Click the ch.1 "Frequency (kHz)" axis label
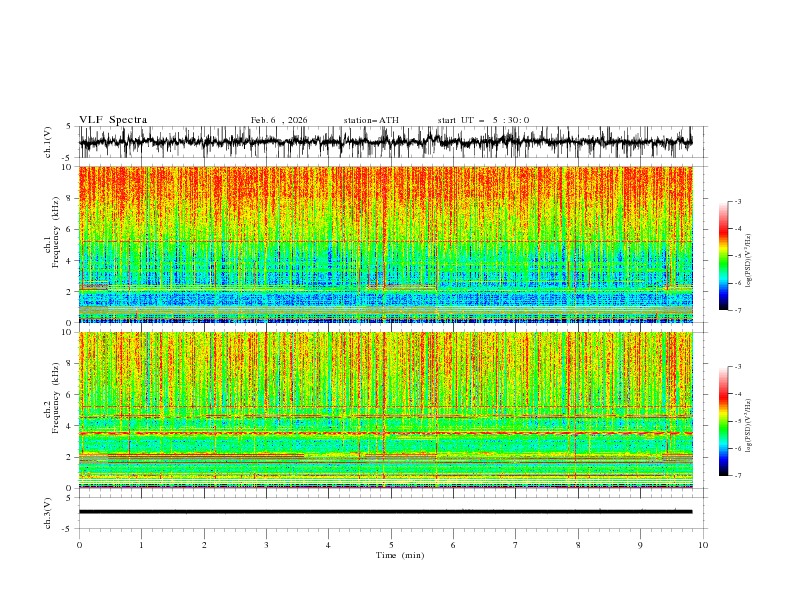792x612 pixels. 56,233
